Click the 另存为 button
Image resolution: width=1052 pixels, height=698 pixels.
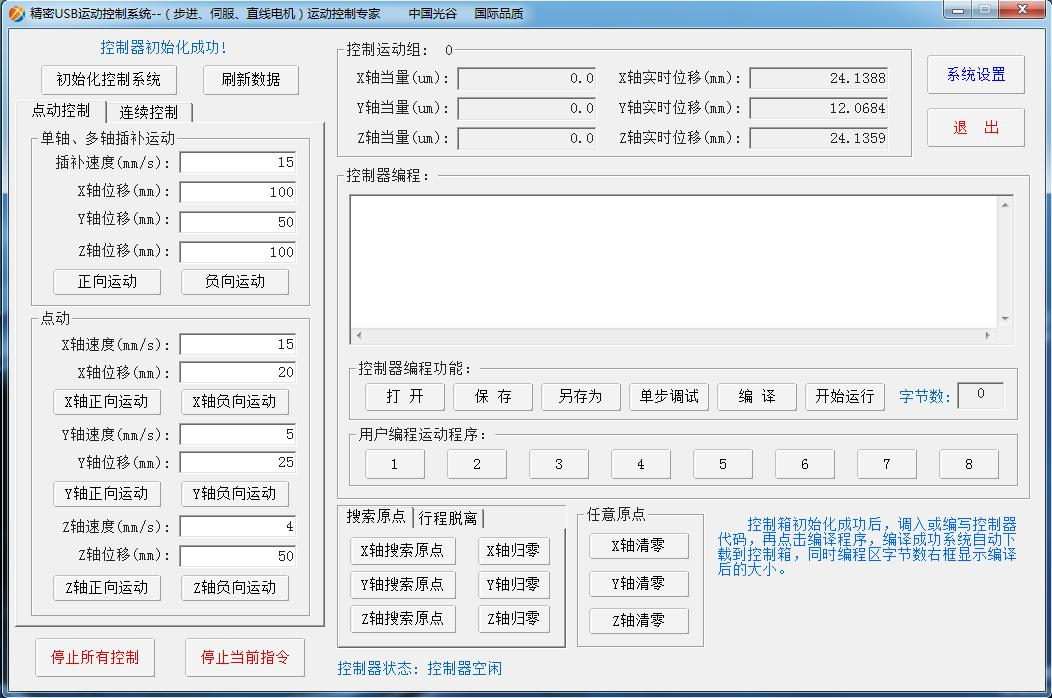pyautogui.click(x=581, y=397)
